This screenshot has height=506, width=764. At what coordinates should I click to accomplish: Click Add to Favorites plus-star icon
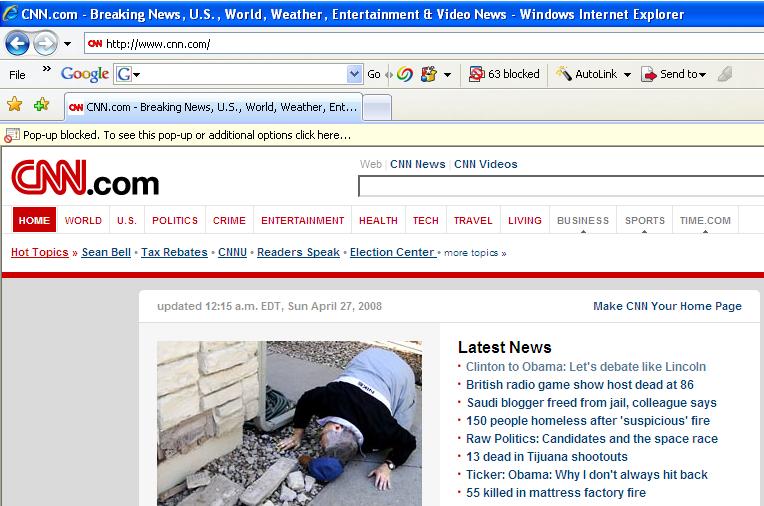pyautogui.click(x=41, y=105)
